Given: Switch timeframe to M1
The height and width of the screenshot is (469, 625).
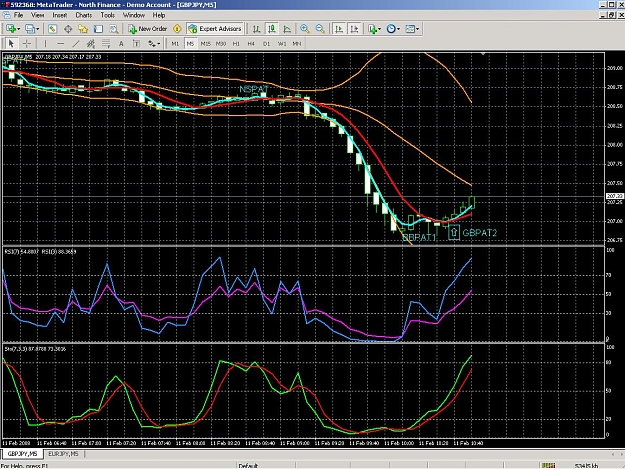Looking at the screenshot, I should (175, 43).
